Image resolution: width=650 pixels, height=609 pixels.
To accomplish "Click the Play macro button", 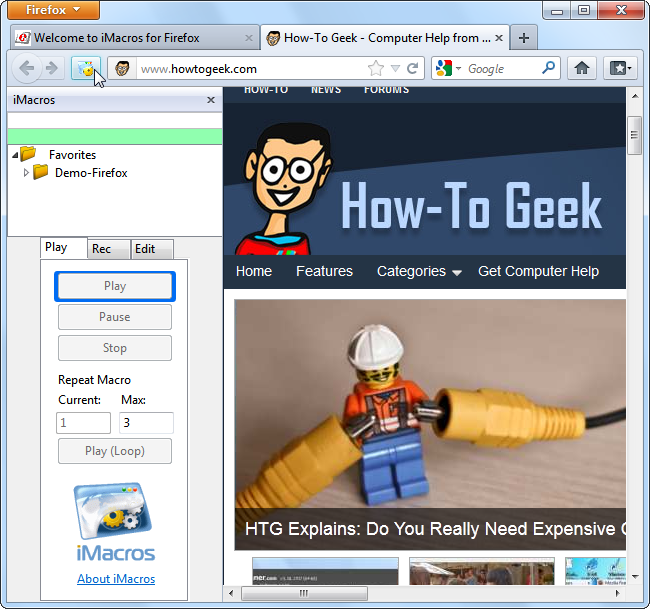I will click(115, 286).
